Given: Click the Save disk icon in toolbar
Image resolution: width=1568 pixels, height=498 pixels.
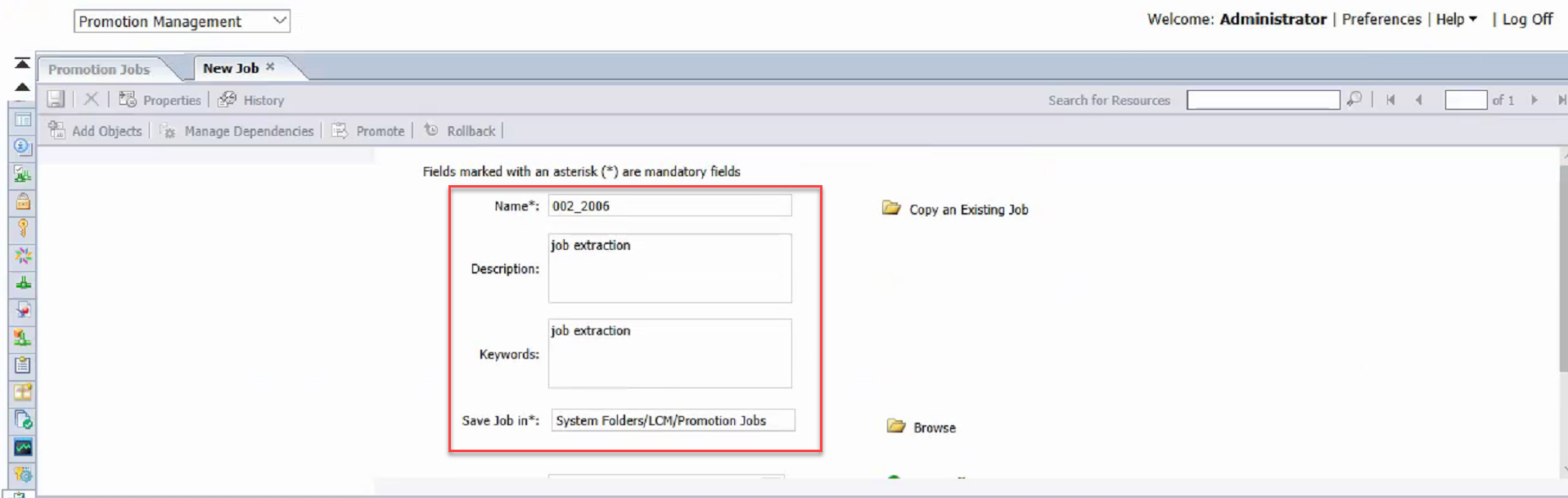Looking at the screenshot, I should pos(56,99).
